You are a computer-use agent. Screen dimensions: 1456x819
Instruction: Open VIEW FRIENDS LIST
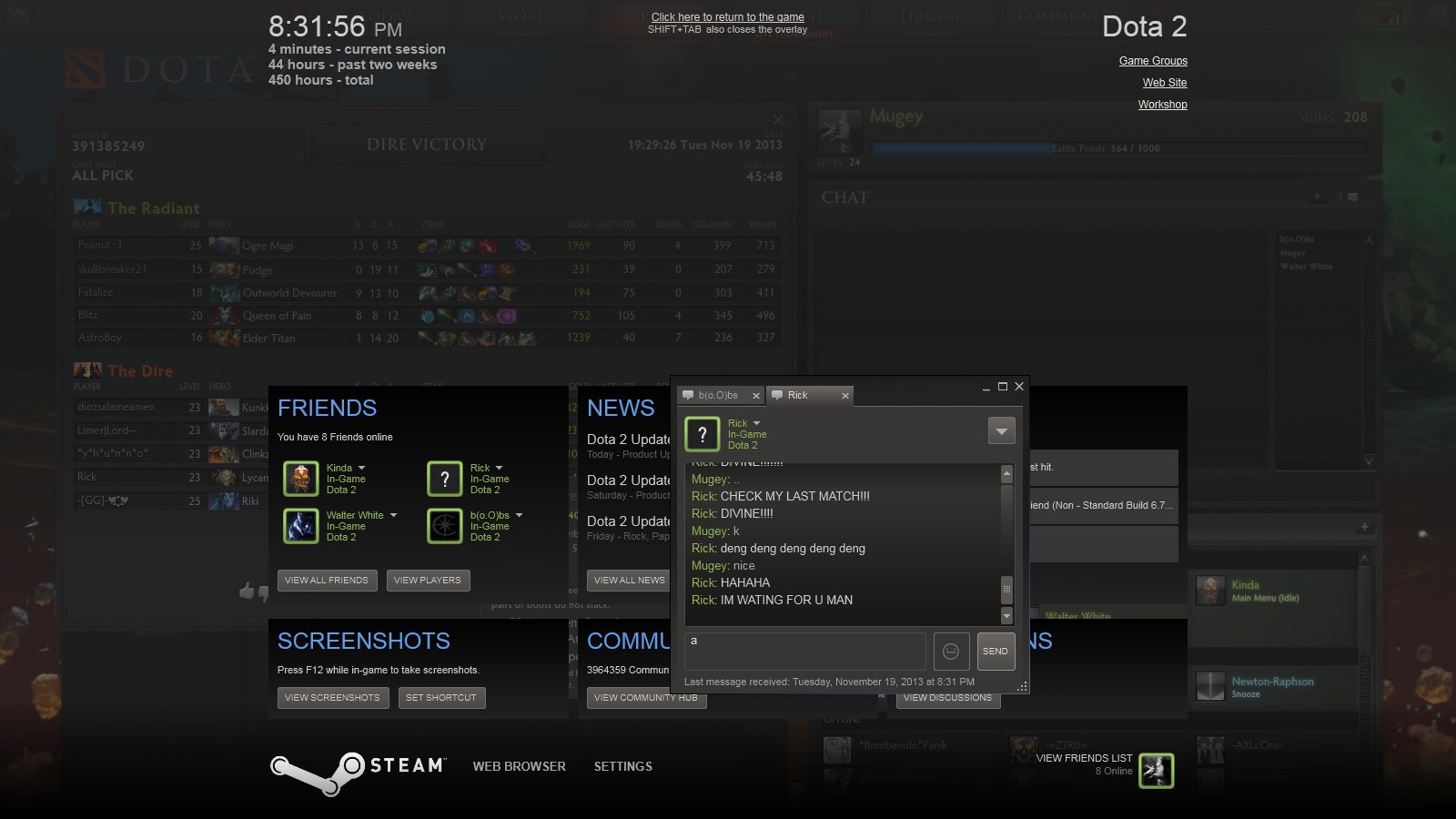[x=1084, y=758]
